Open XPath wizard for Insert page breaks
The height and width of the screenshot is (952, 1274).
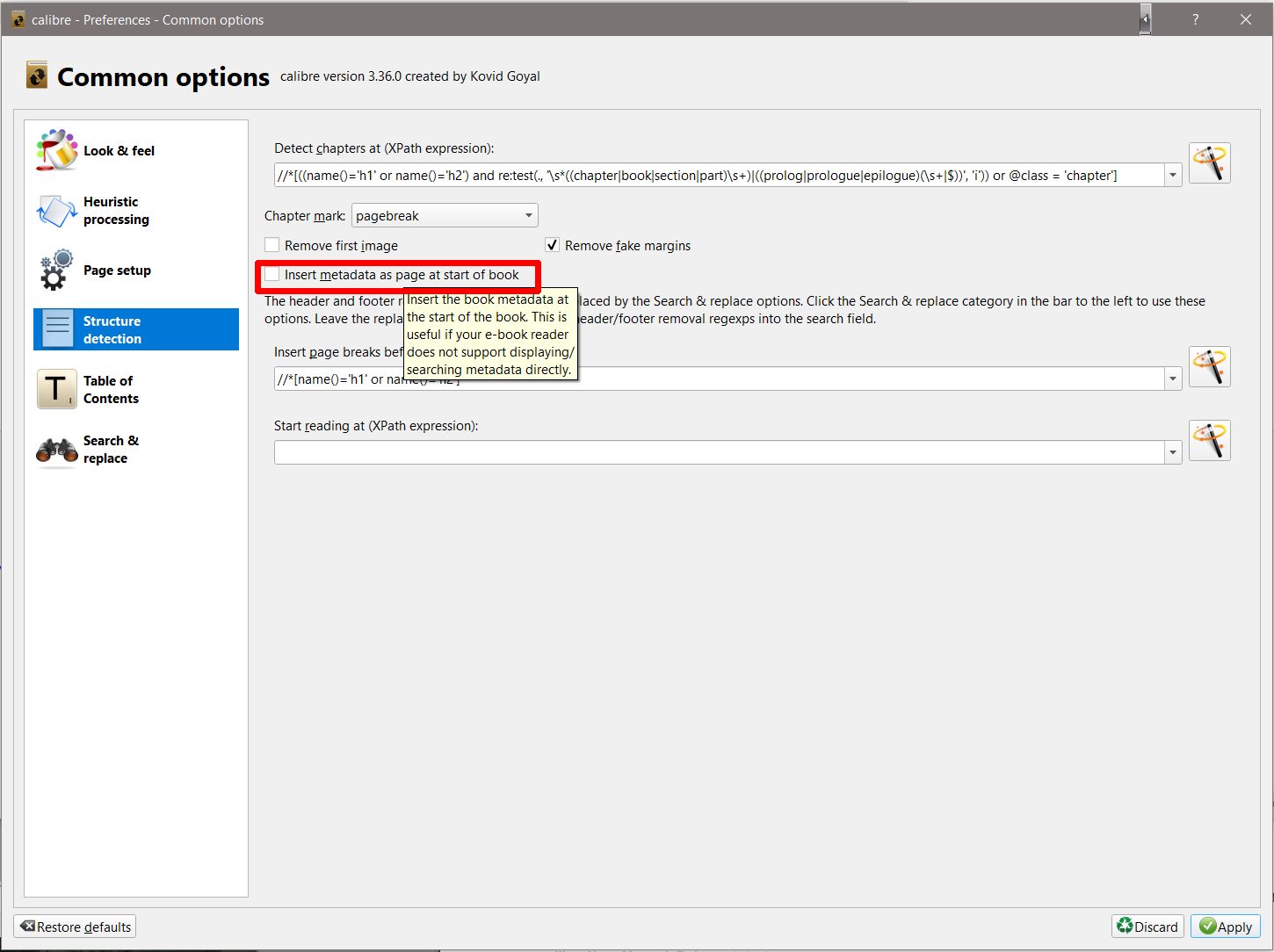1209,367
